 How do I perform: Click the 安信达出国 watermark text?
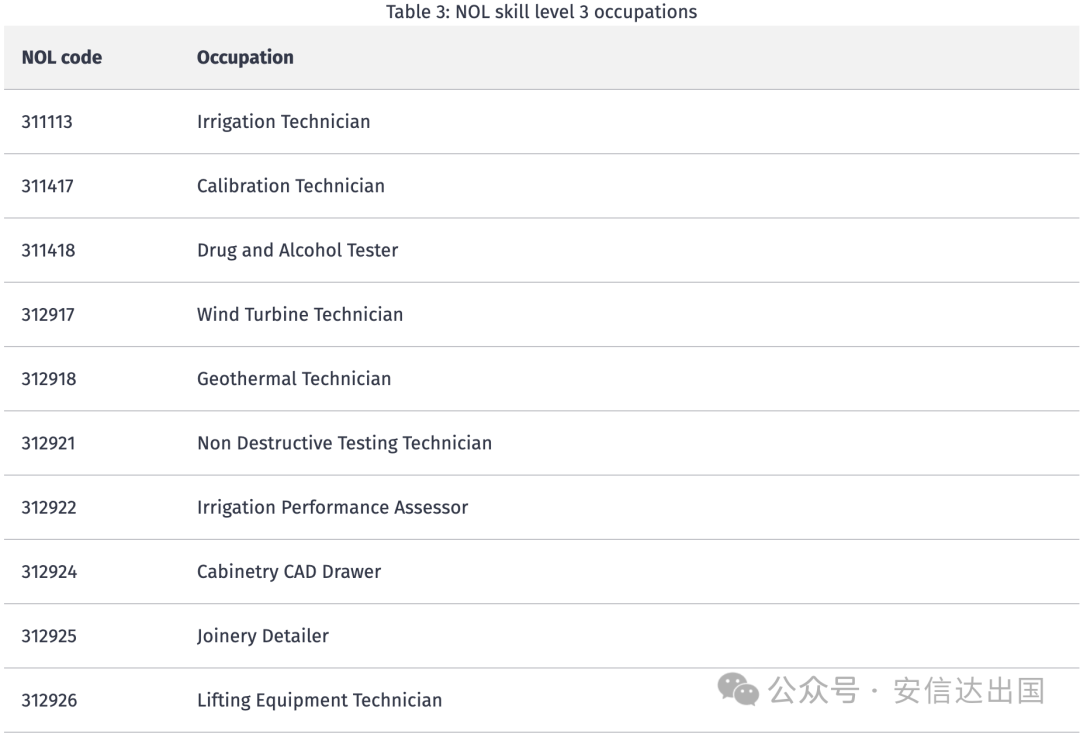point(968,690)
